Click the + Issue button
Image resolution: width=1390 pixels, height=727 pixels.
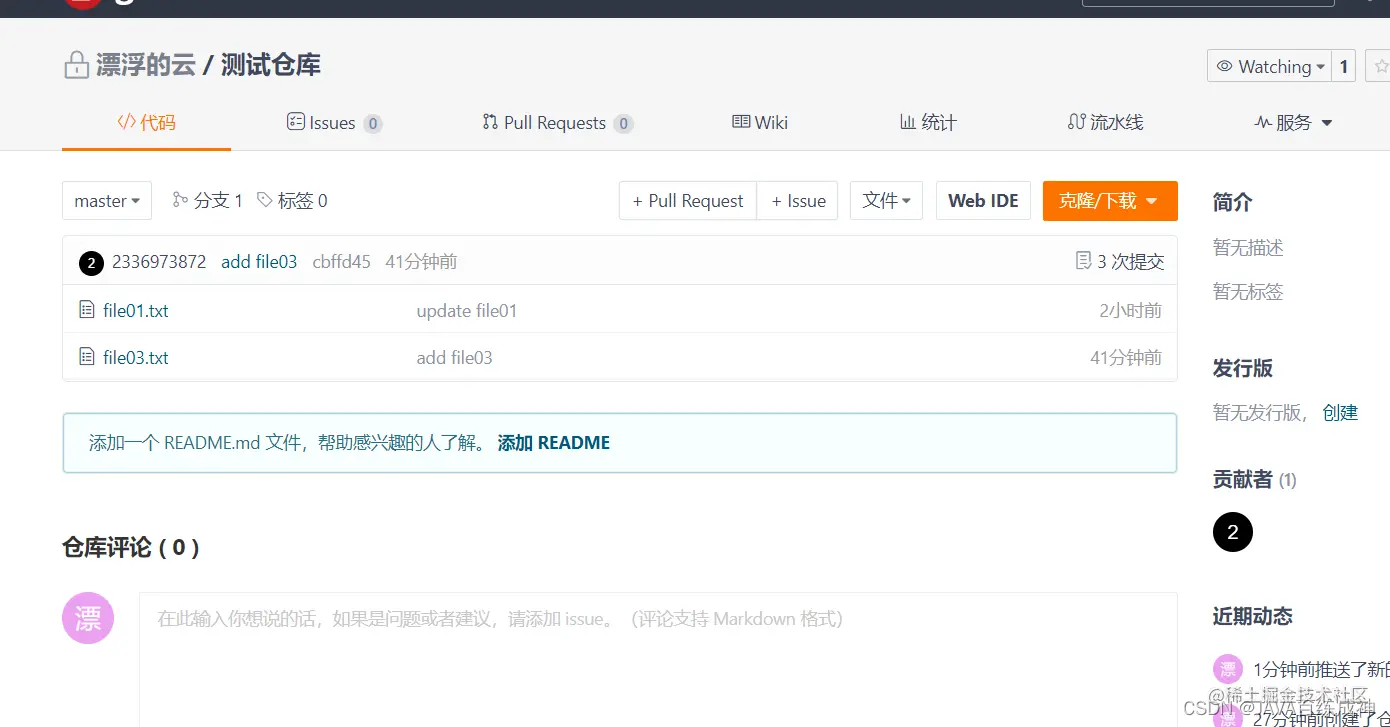coord(798,201)
